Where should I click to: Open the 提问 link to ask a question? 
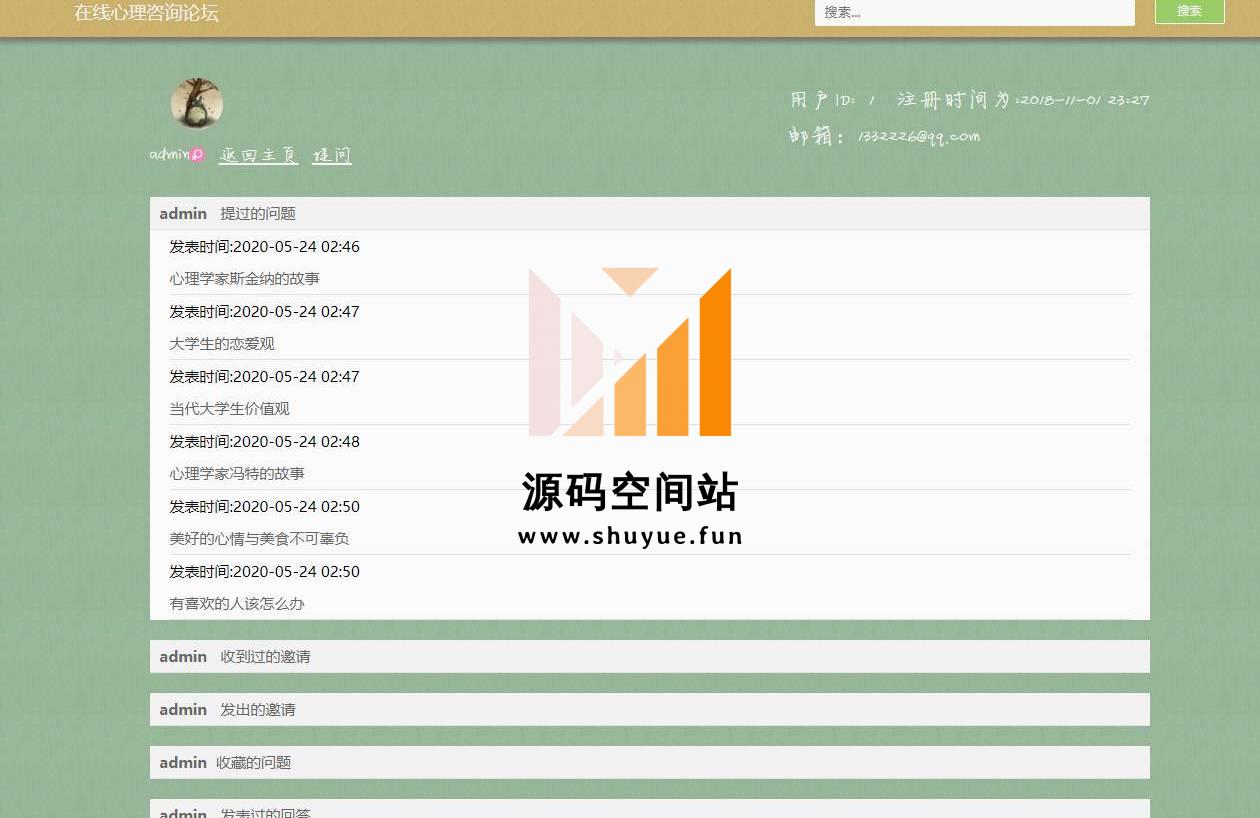[332, 155]
